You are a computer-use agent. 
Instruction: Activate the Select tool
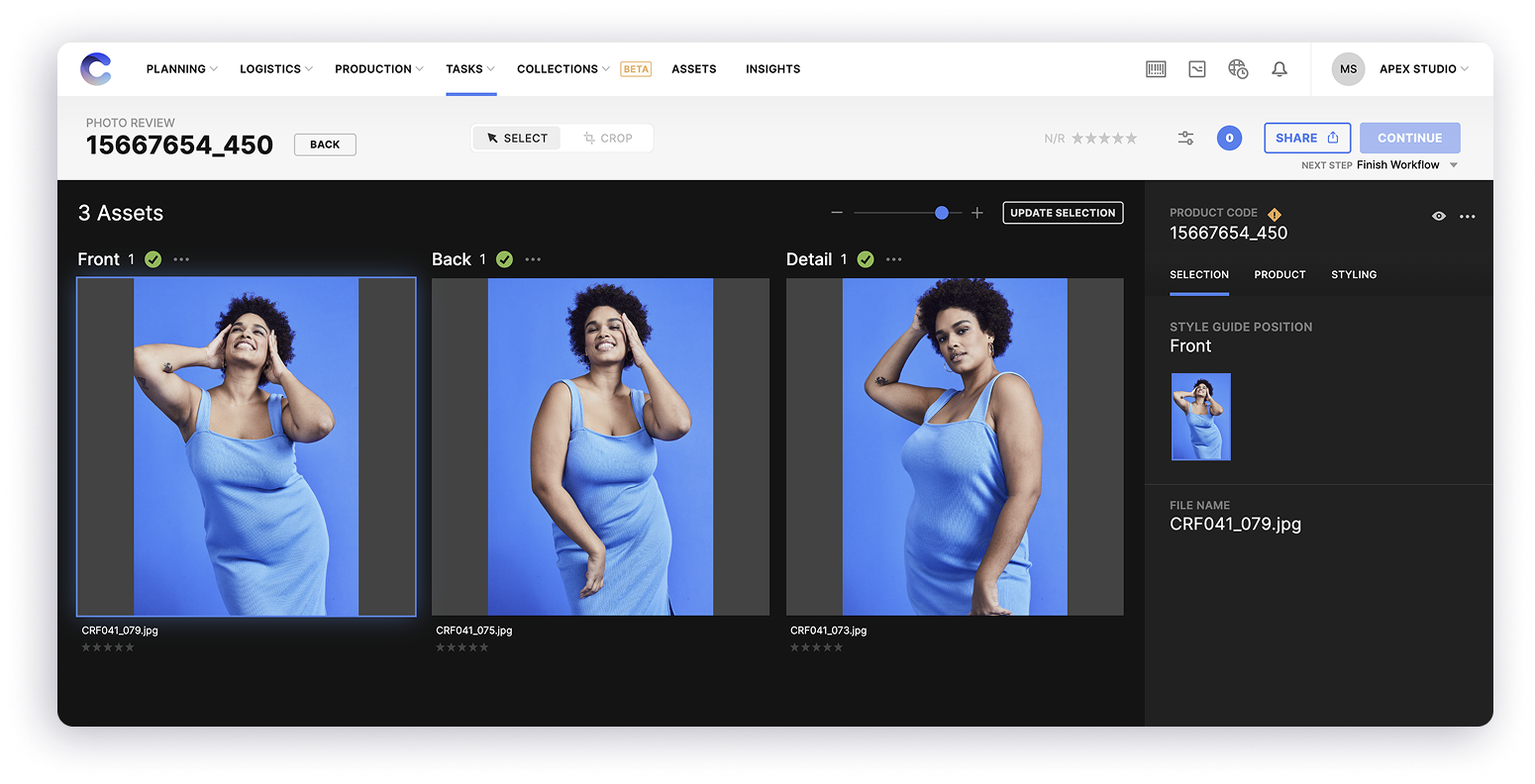tap(517, 139)
